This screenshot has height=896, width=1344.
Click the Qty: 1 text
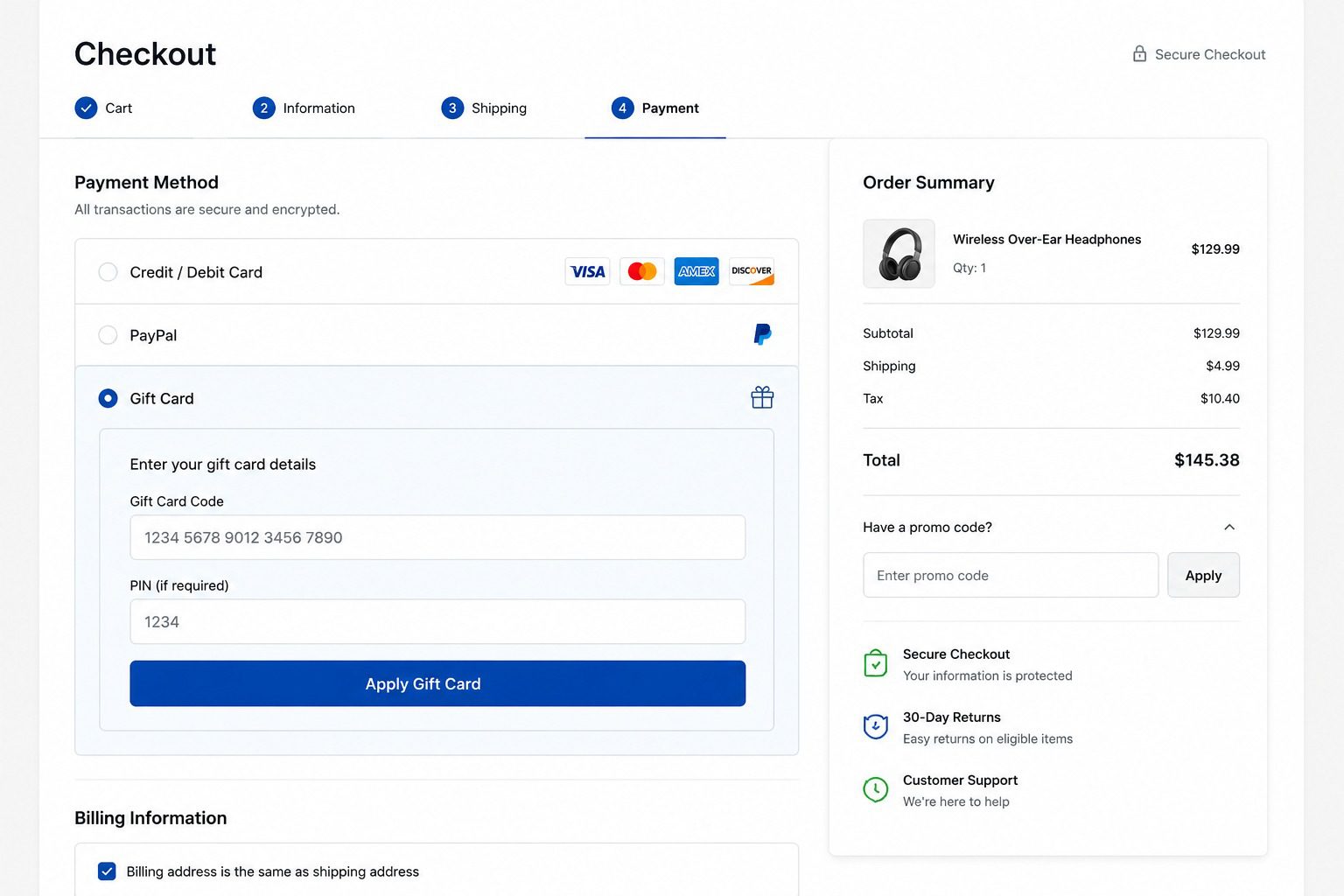pyautogui.click(x=969, y=268)
